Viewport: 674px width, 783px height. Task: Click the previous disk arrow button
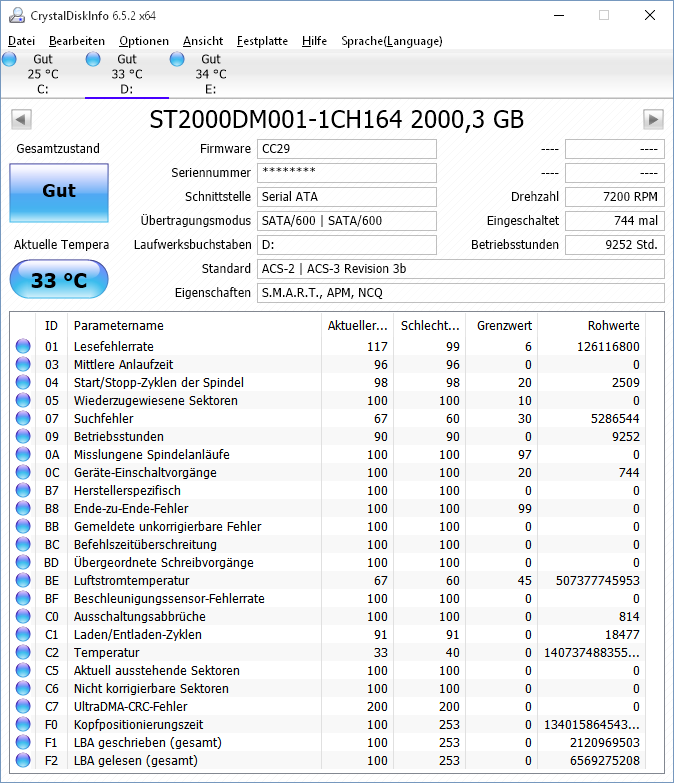coord(21,120)
